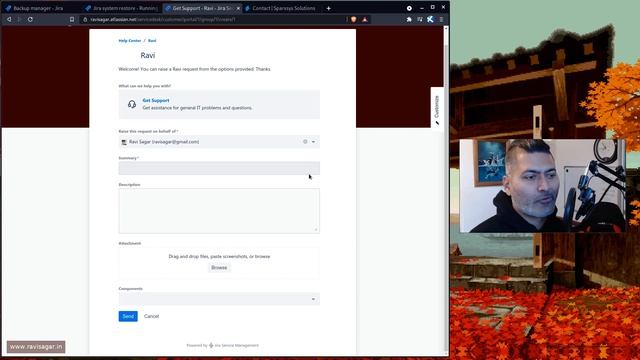Click the headset icon beside Get Support

131,104
